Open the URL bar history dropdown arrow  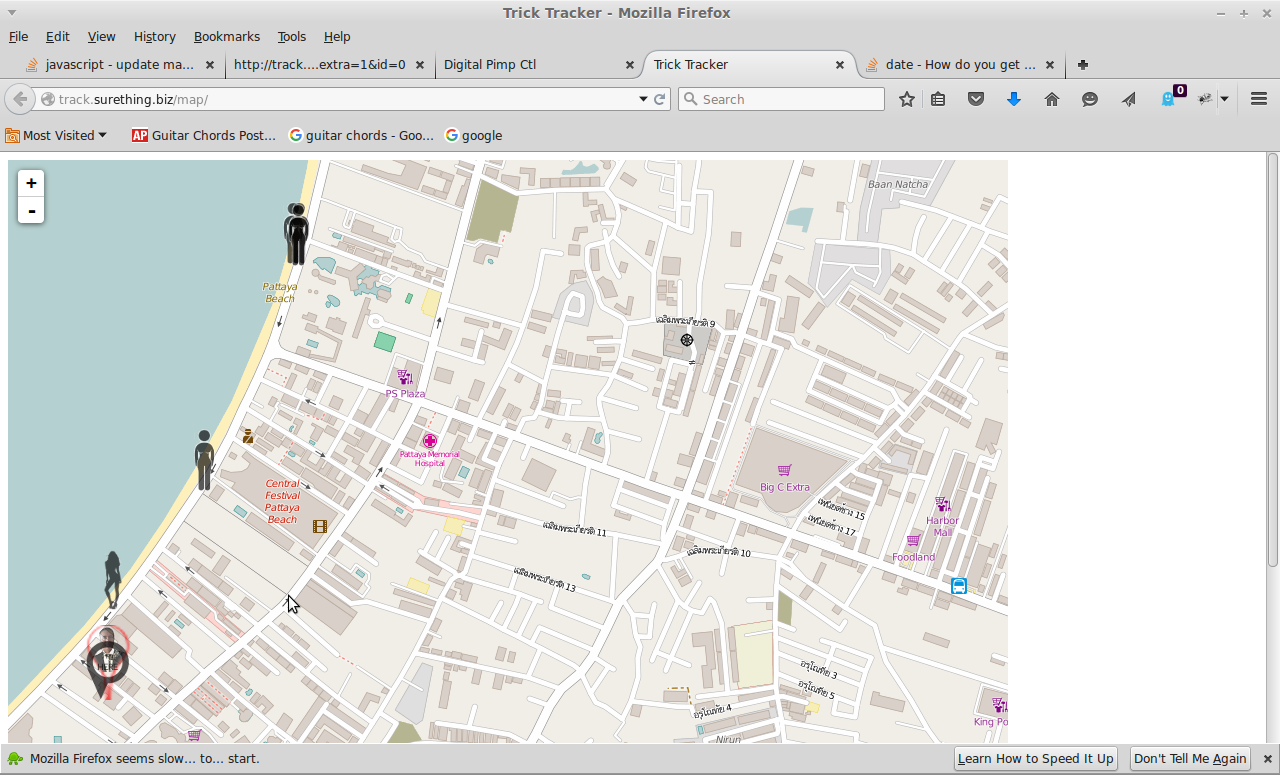pos(643,99)
